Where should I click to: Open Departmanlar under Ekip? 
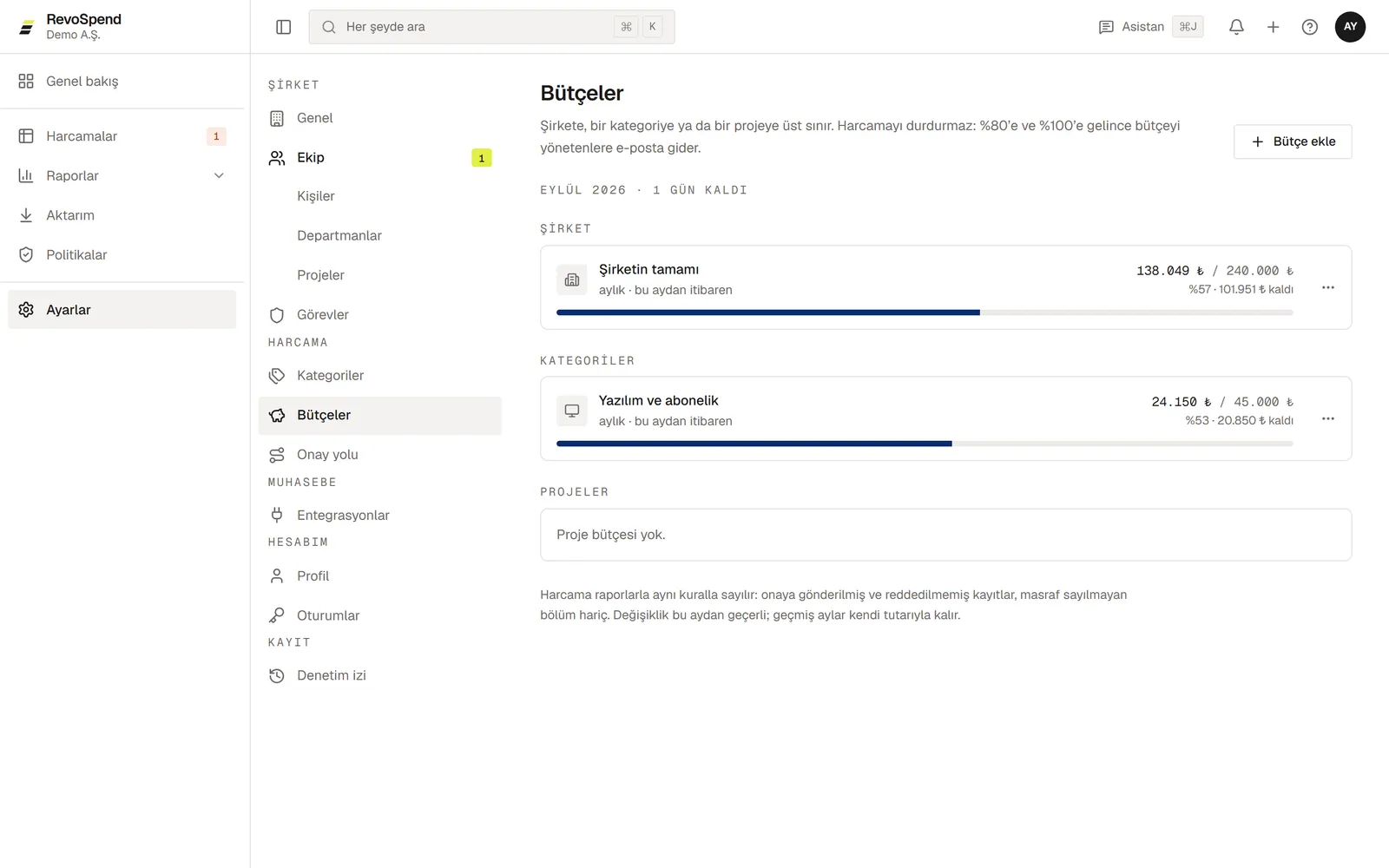click(380, 235)
